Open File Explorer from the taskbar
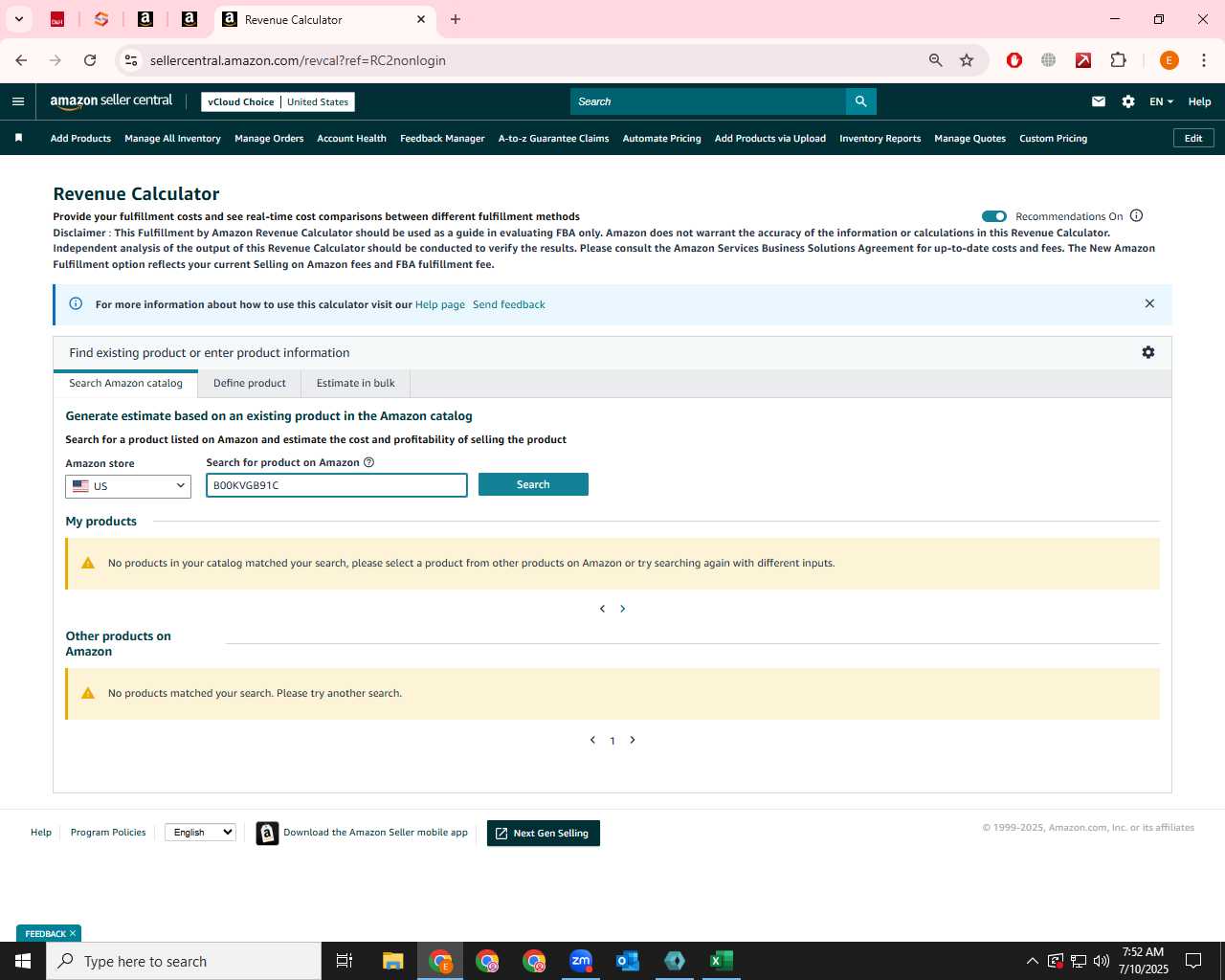The height and width of the screenshot is (980, 1225). click(x=392, y=961)
